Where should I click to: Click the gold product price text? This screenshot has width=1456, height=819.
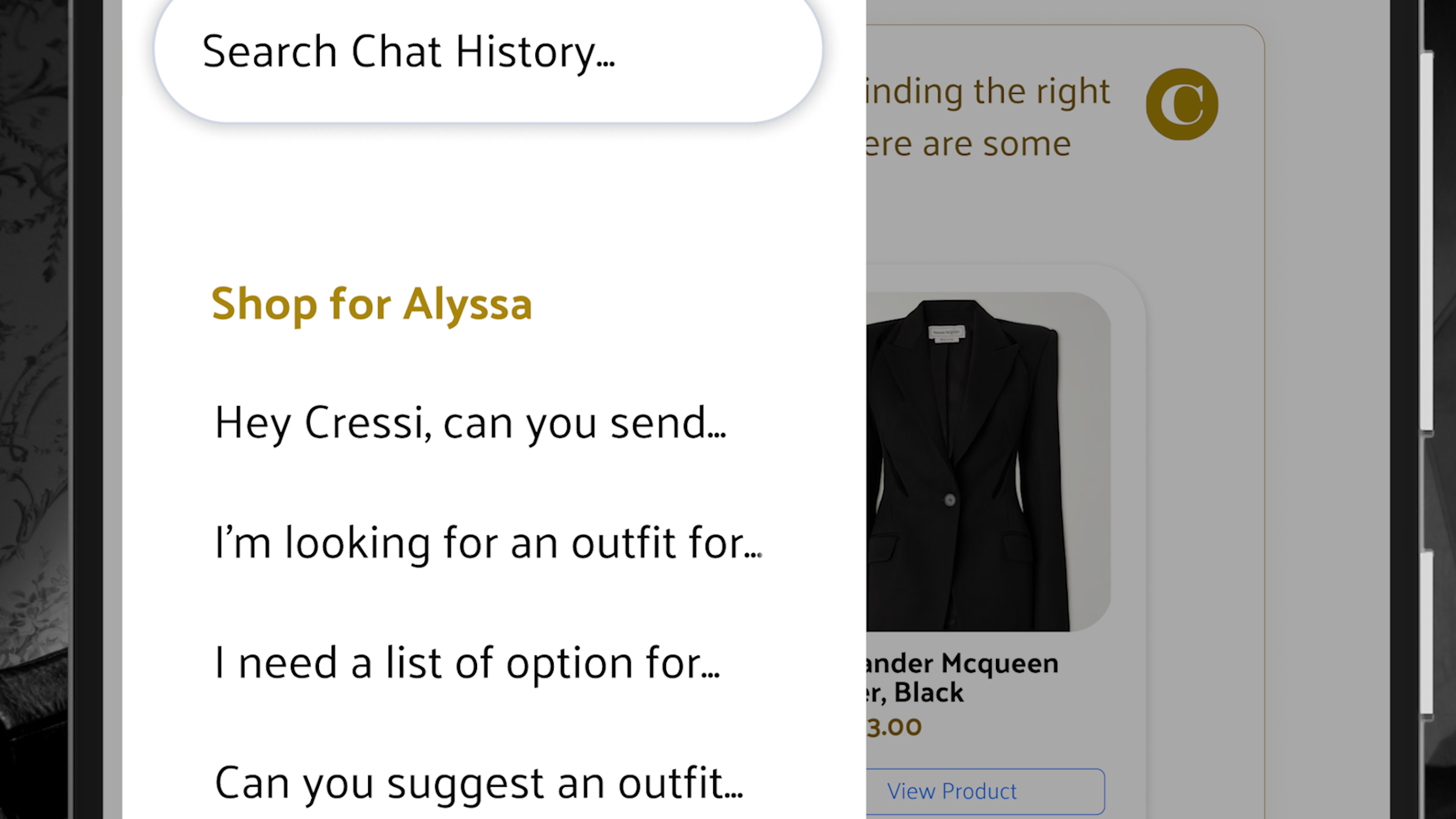coord(894,728)
